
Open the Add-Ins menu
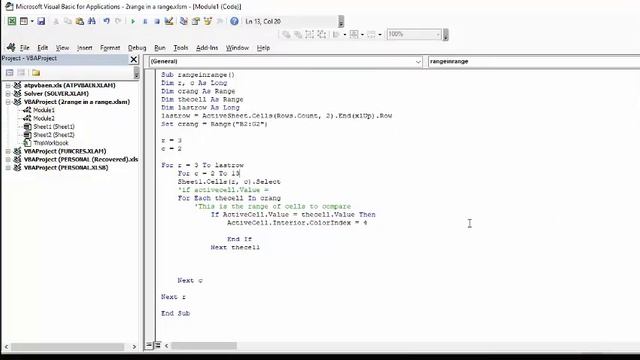click(x=207, y=48)
